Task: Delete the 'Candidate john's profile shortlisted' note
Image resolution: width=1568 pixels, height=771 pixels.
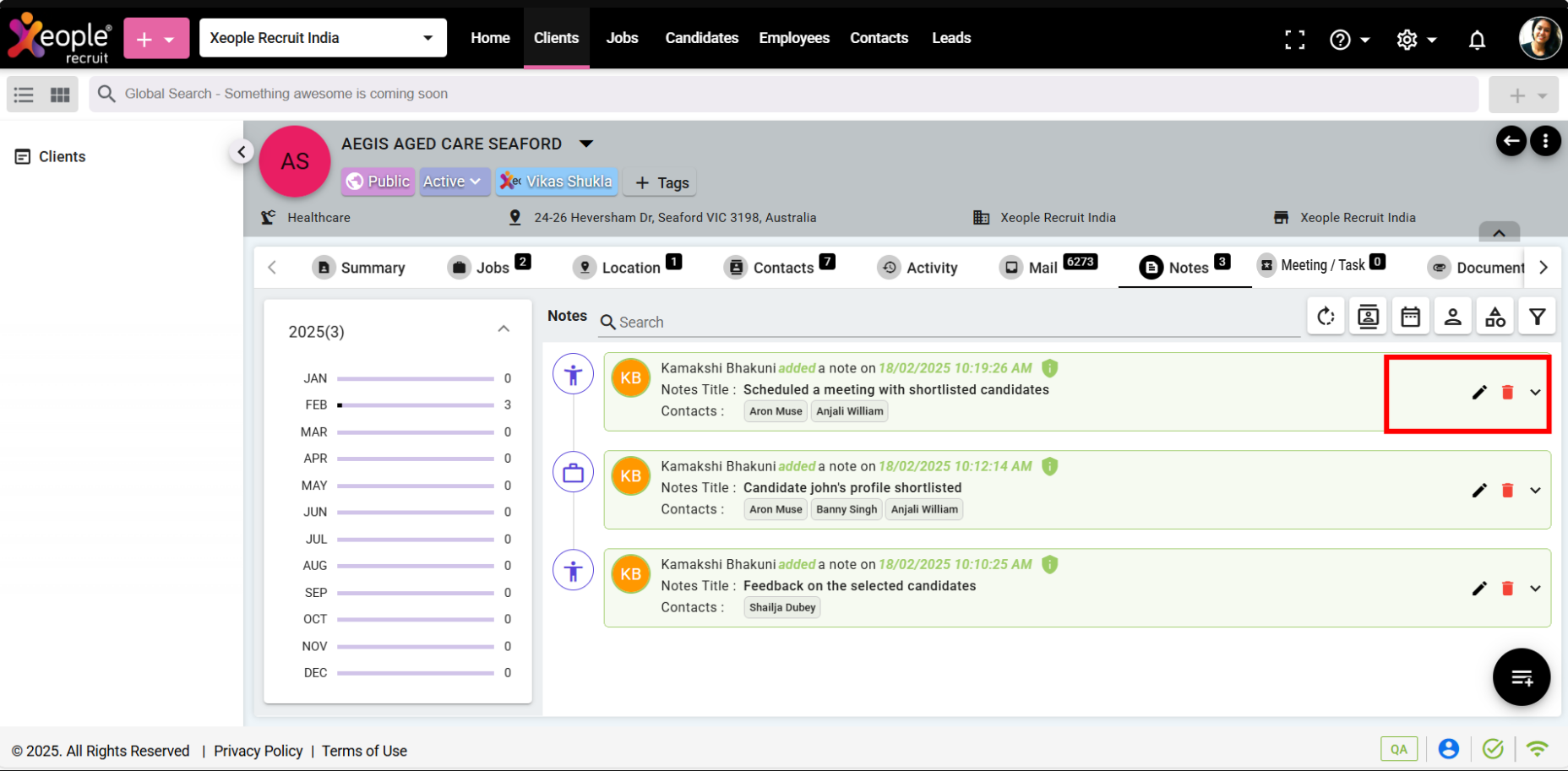Action: (1507, 490)
